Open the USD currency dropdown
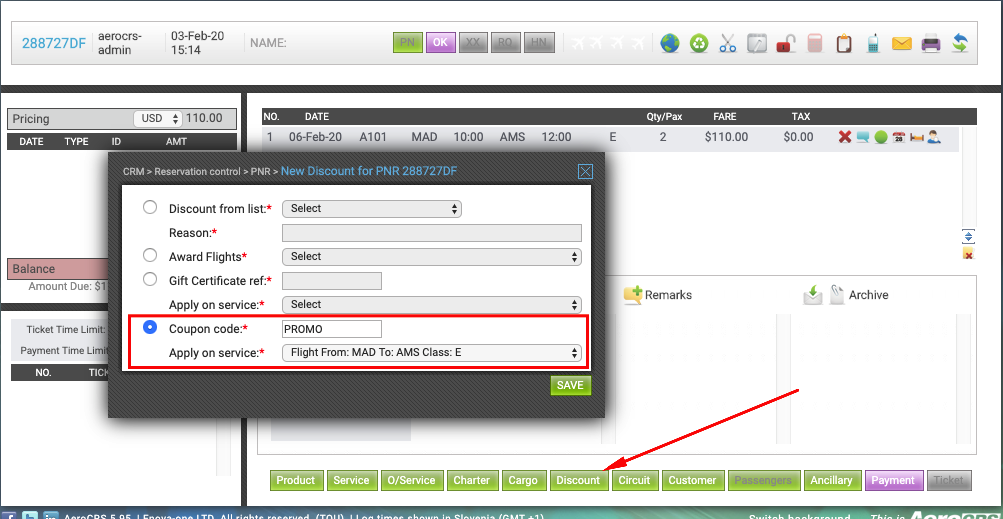The image size is (1003, 519). pos(158,118)
